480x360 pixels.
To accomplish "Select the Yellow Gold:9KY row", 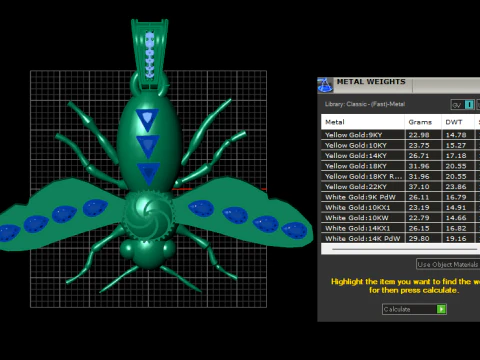I will coord(400,135).
